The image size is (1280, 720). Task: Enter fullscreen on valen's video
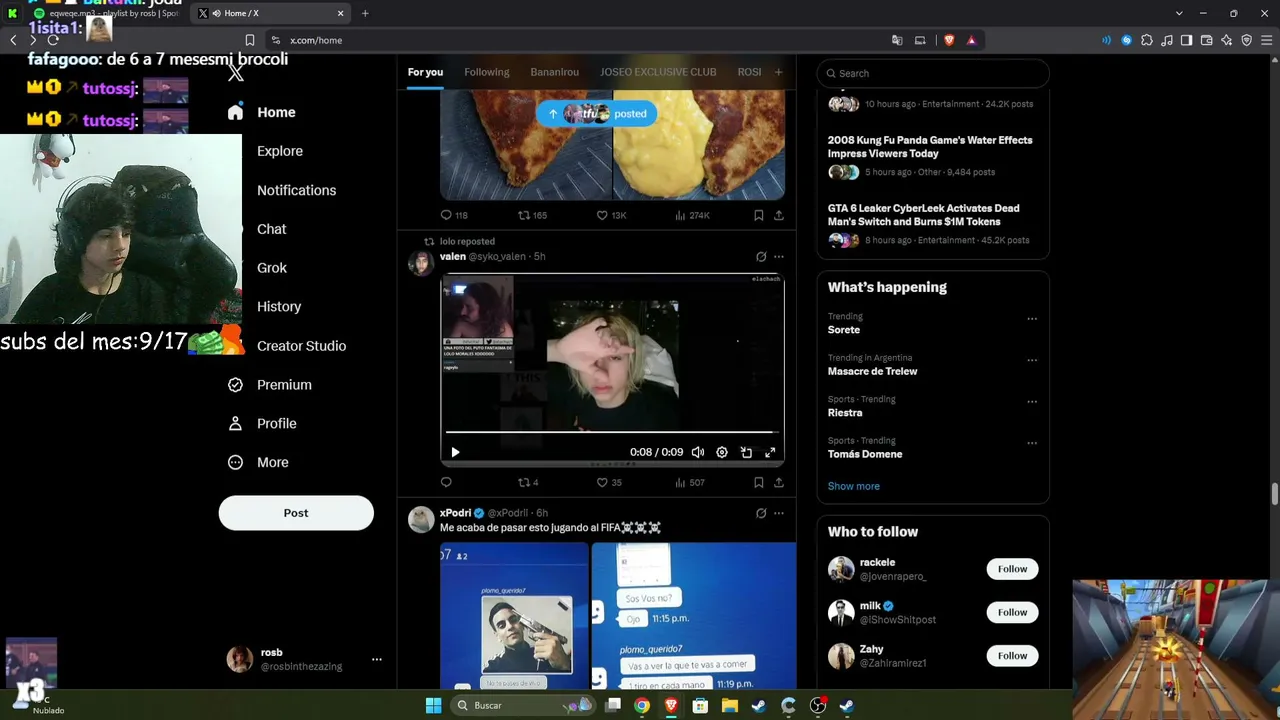tap(770, 452)
